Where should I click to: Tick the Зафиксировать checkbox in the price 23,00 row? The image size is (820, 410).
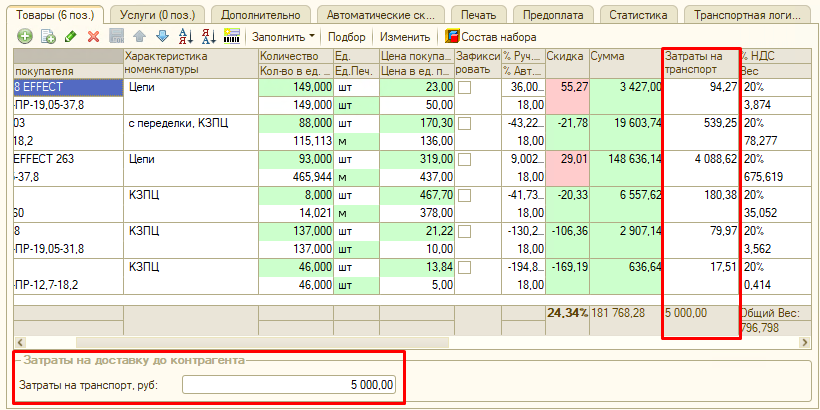pos(464,87)
